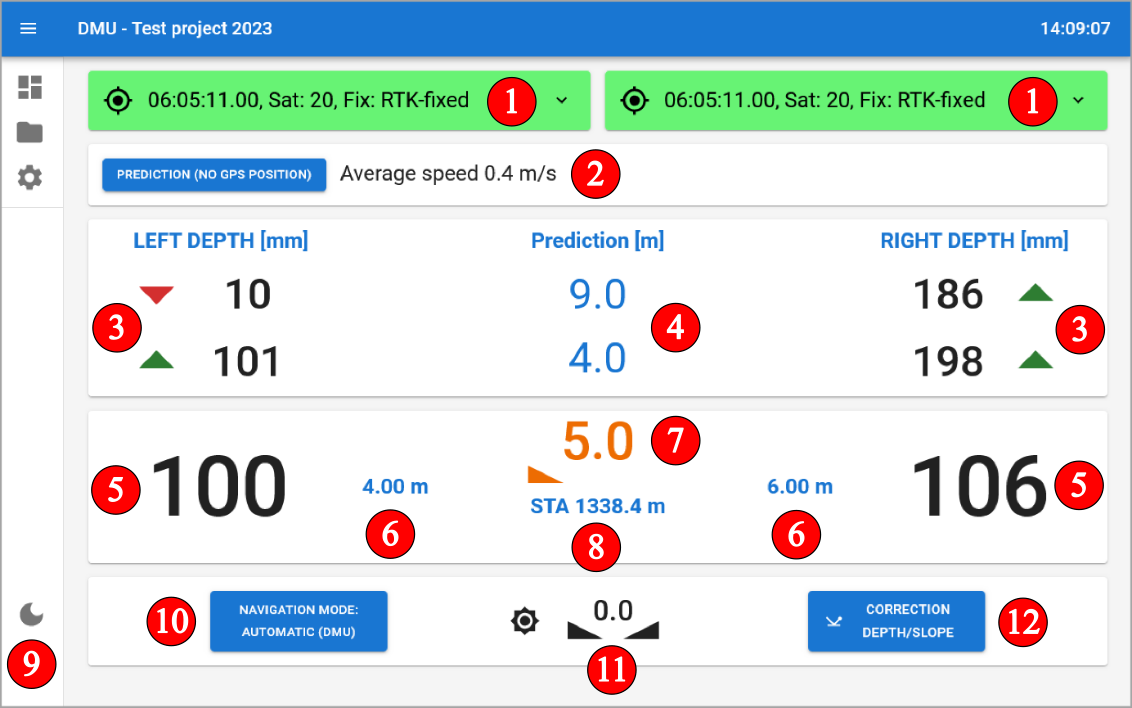Expand the left GPS status panel chevron
Screen dimensions: 1132x708
click(561, 100)
